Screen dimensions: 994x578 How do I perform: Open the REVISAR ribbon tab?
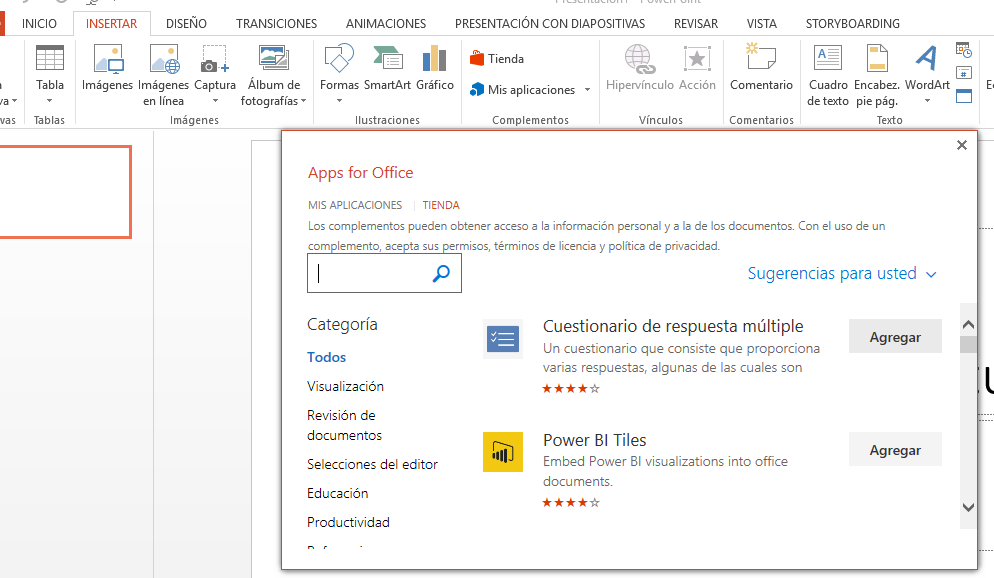point(696,24)
